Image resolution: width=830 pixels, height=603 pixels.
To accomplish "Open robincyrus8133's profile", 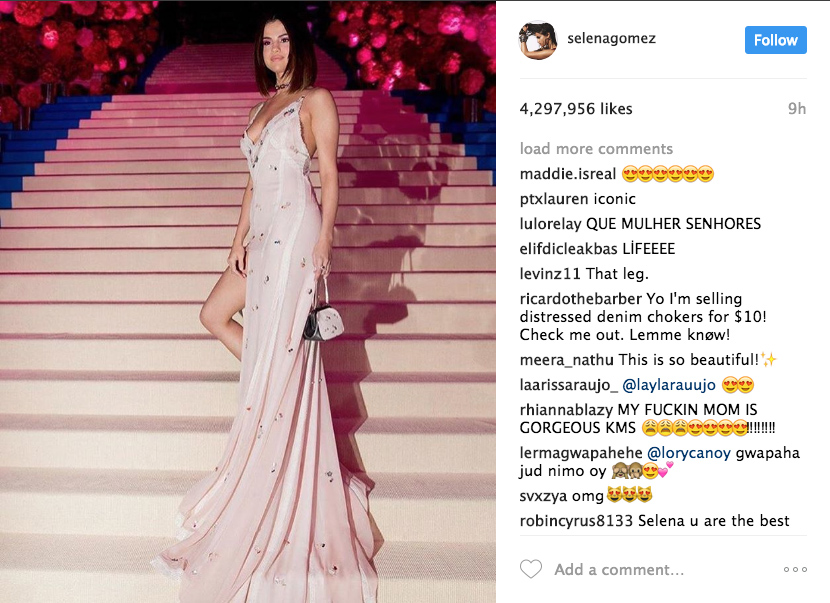I will point(576,521).
